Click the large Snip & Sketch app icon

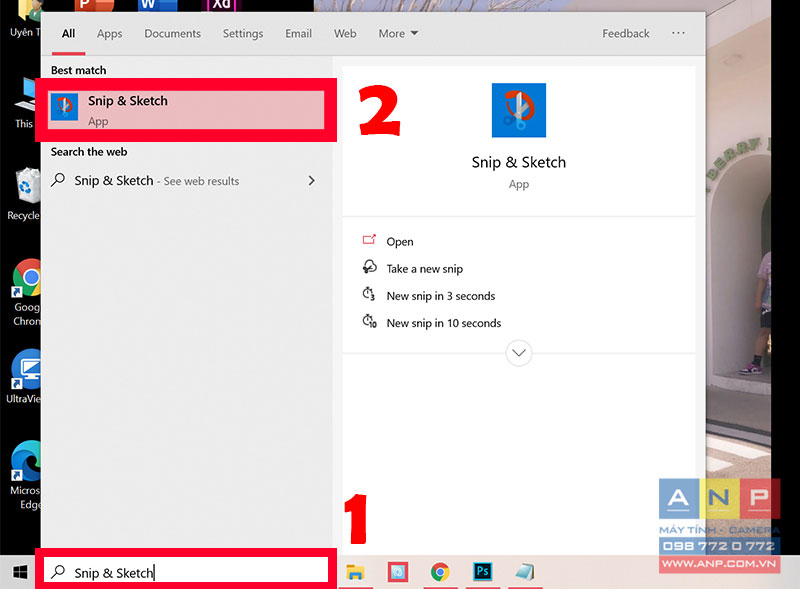point(518,110)
